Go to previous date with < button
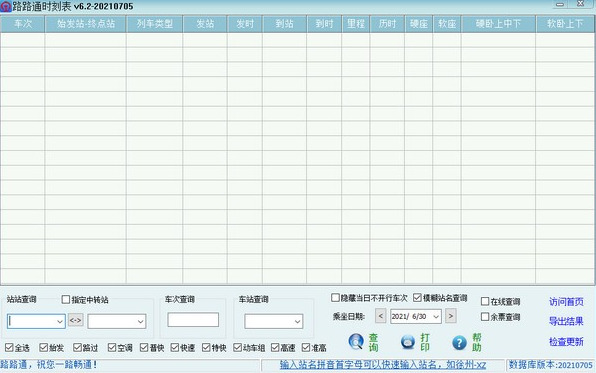Viewport: 596px width, 373px height. 380,316
